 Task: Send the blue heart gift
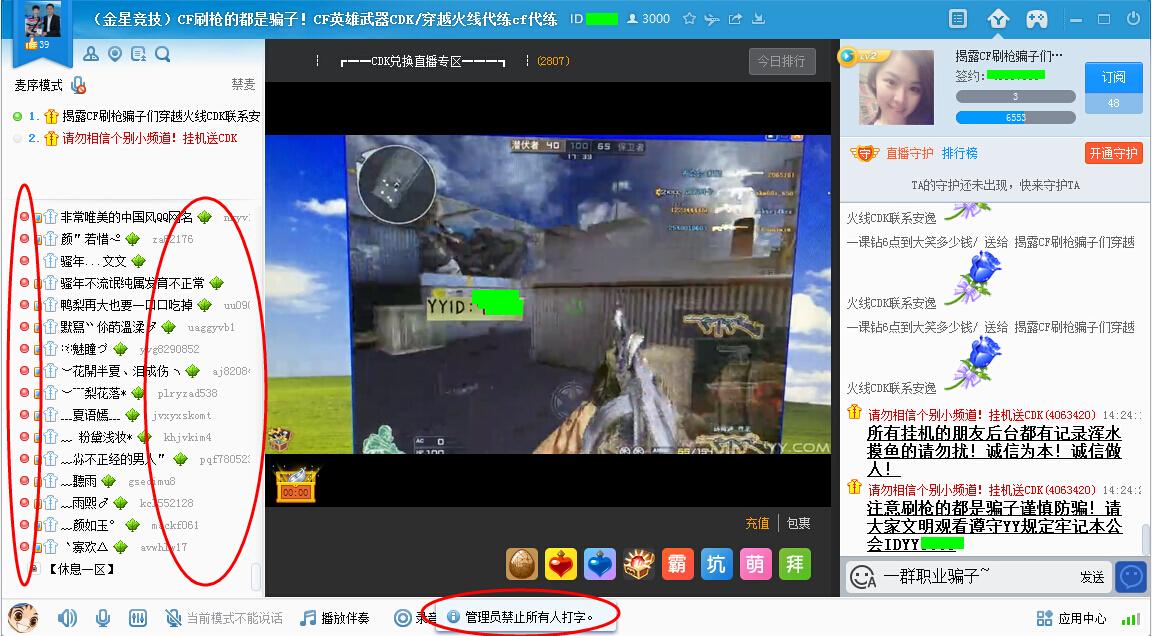pos(600,564)
